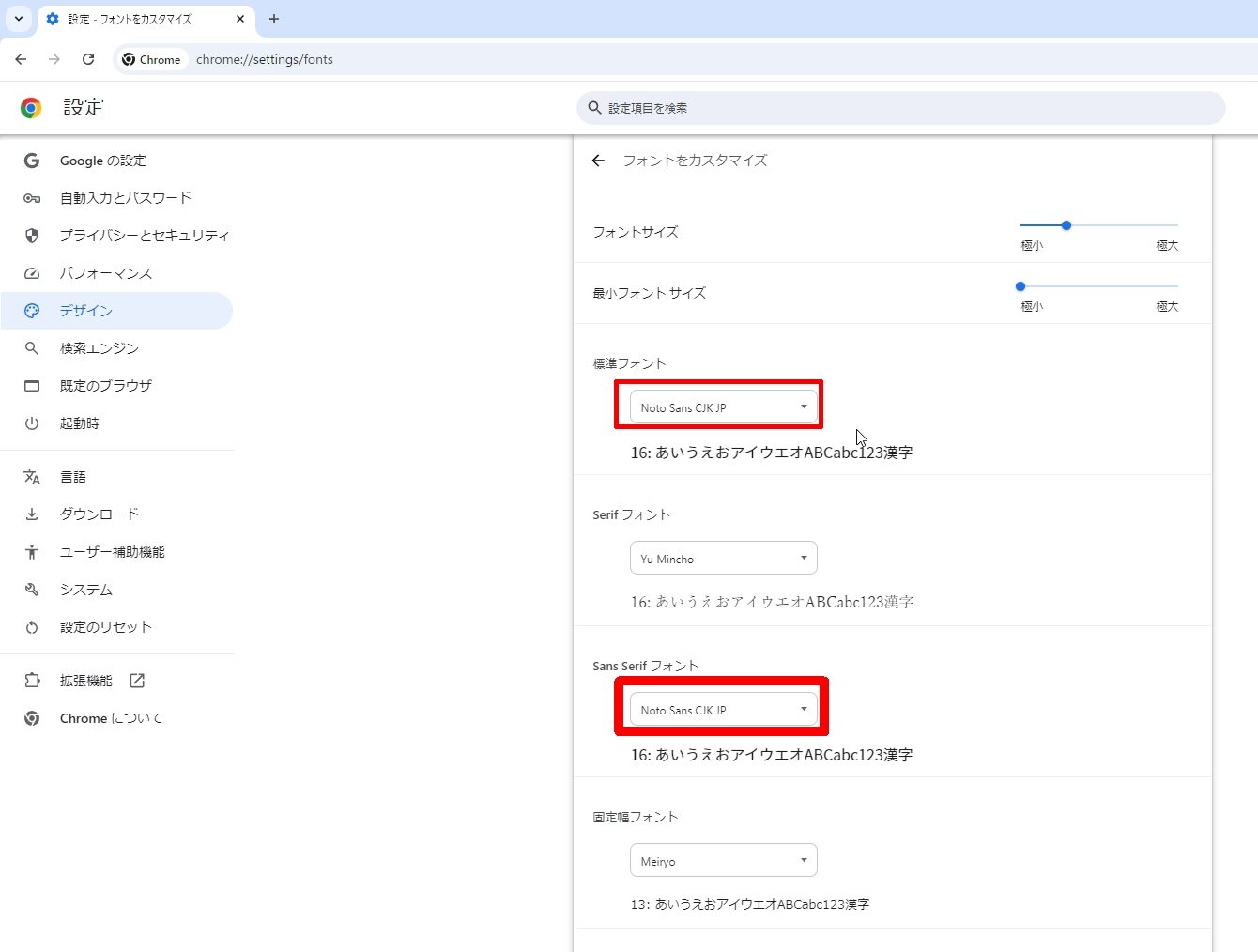
Task: Open the 固定幅フォント Meiryo dropdown
Action: 723,860
